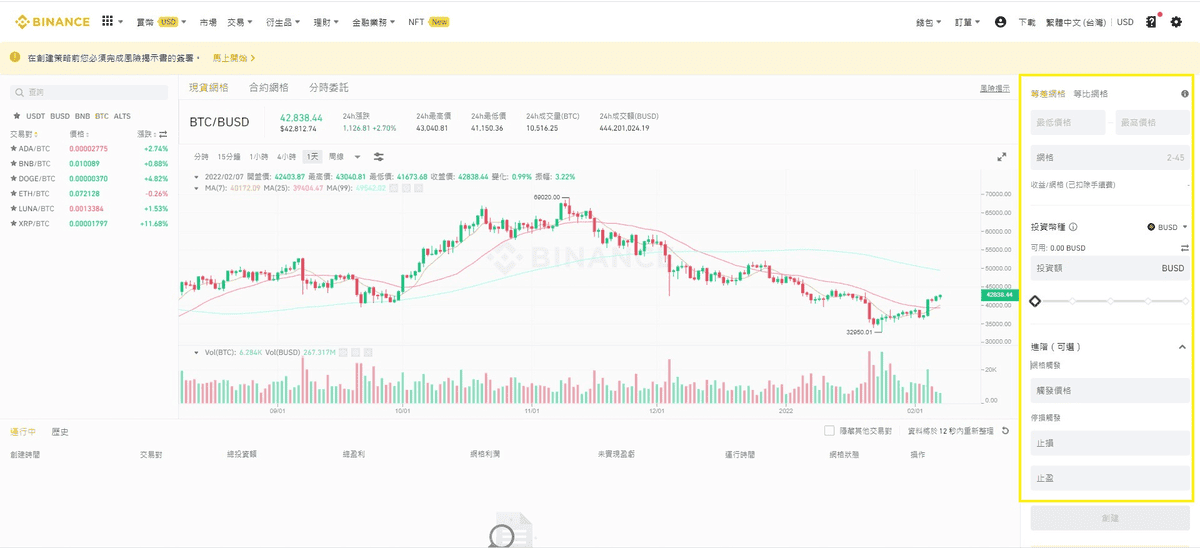Click the 下載 link
Image resolution: width=1200 pixels, height=548 pixels.
point(1027,22)
